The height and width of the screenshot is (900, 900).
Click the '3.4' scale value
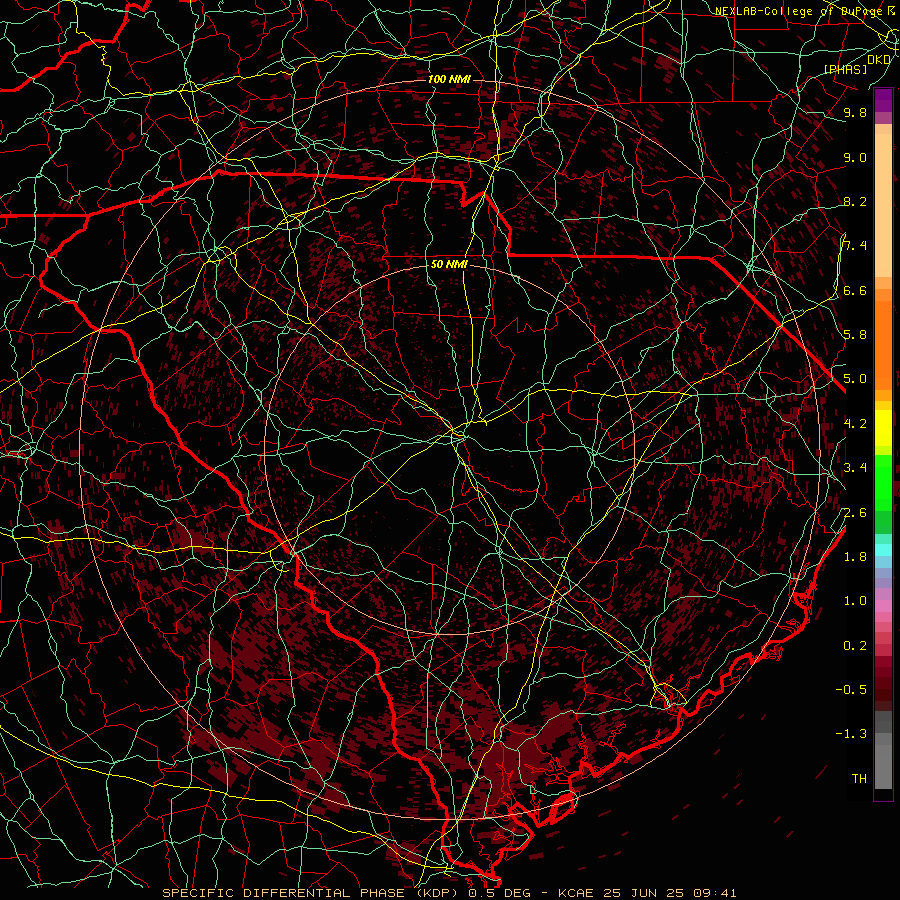(x=855, y=468)
